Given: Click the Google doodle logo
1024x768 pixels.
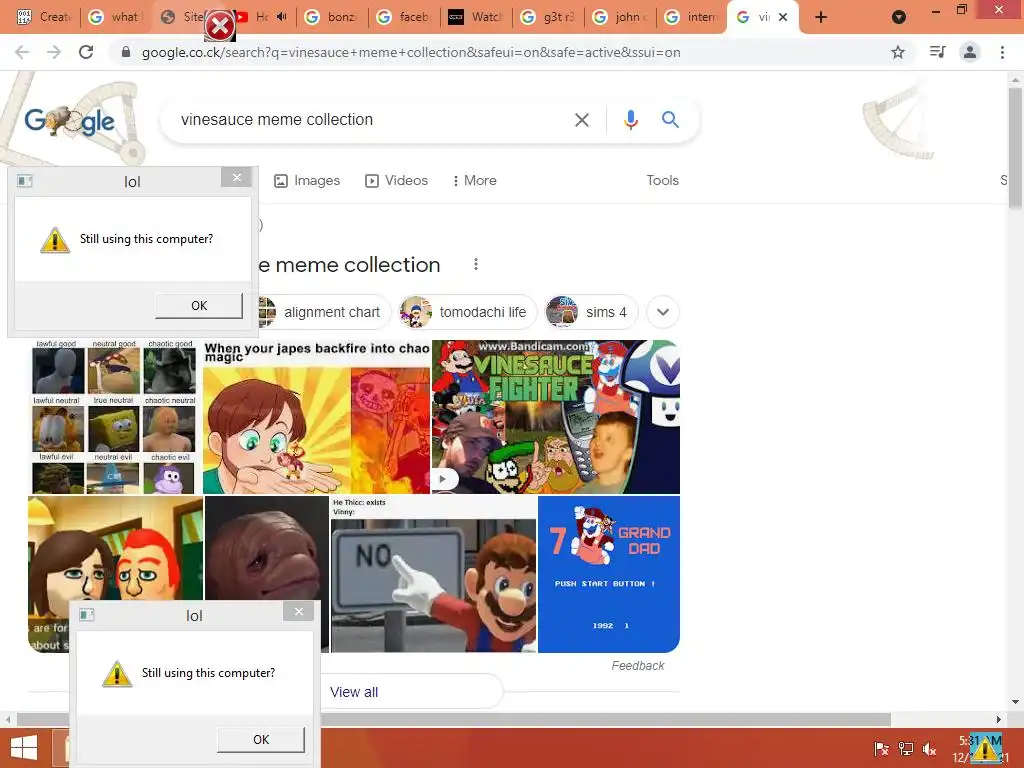Looking at the screenshot, I should click(x=70, y=121).
